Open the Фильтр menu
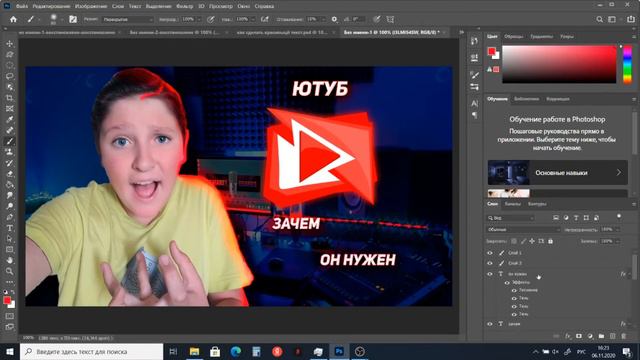Image resolution: width=640 pixels, height=360 pixels. (184, 6)
